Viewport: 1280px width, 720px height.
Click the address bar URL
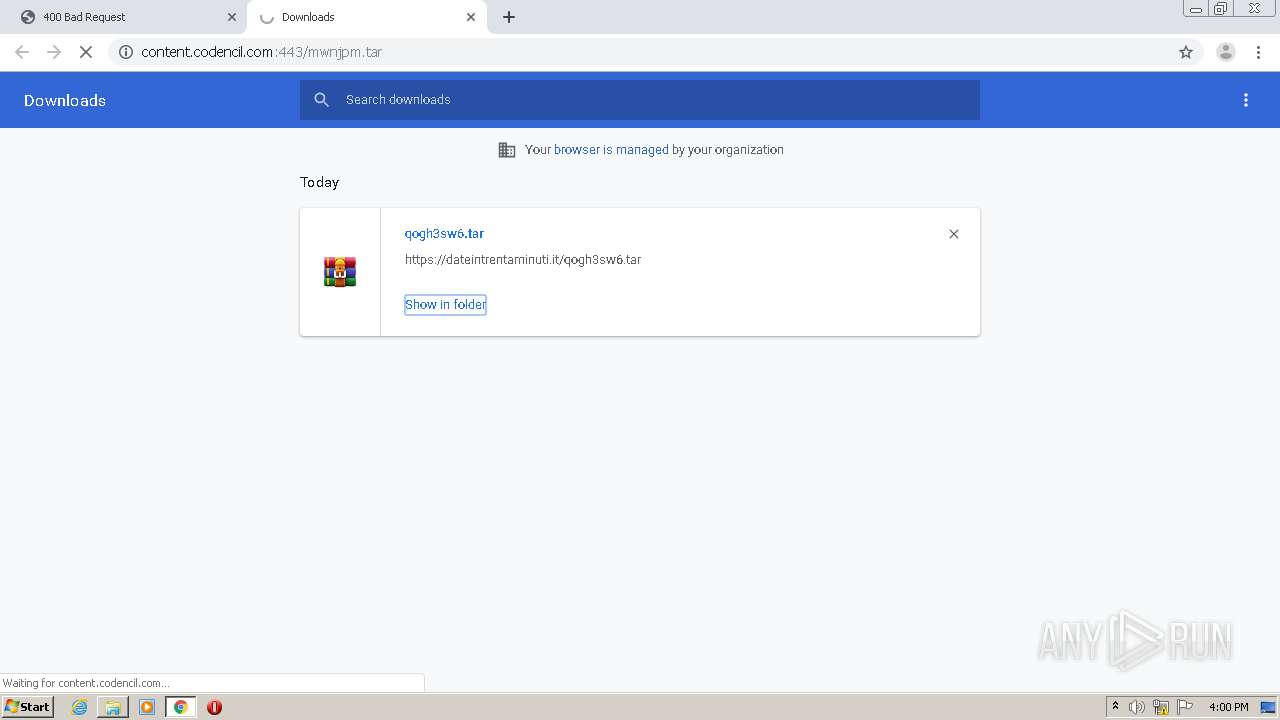click(x=262, y=52)
